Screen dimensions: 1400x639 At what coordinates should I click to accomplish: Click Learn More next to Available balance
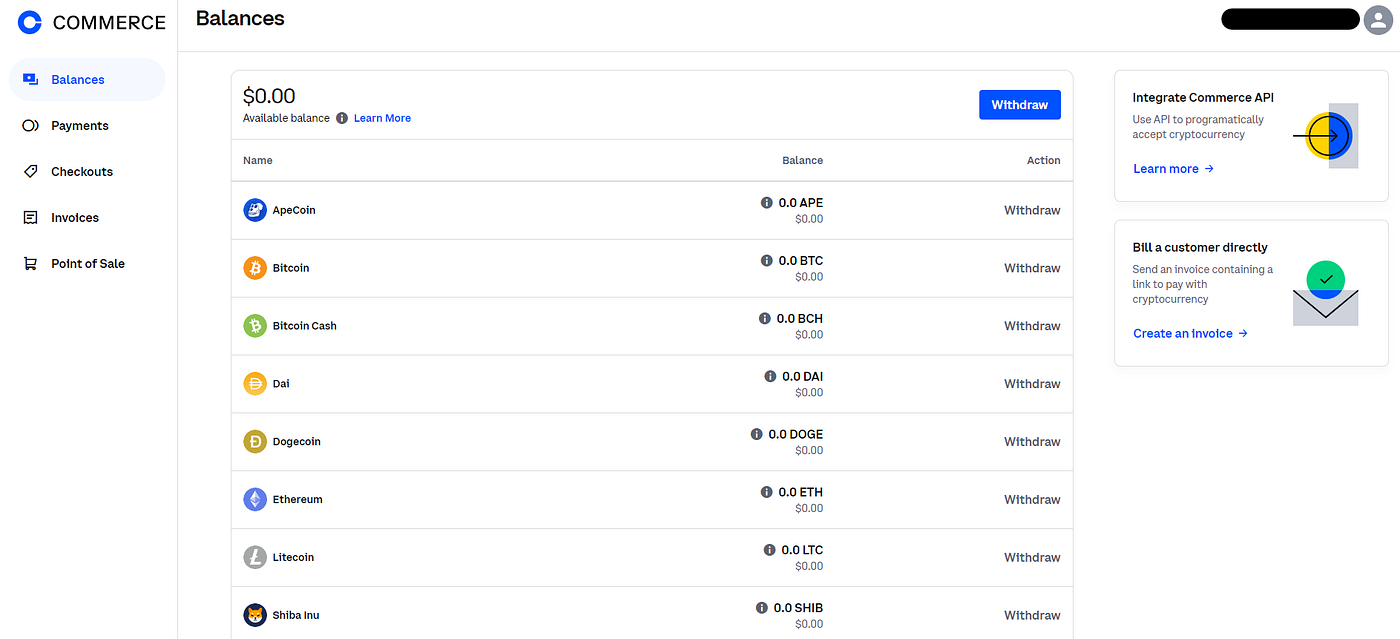382,118
